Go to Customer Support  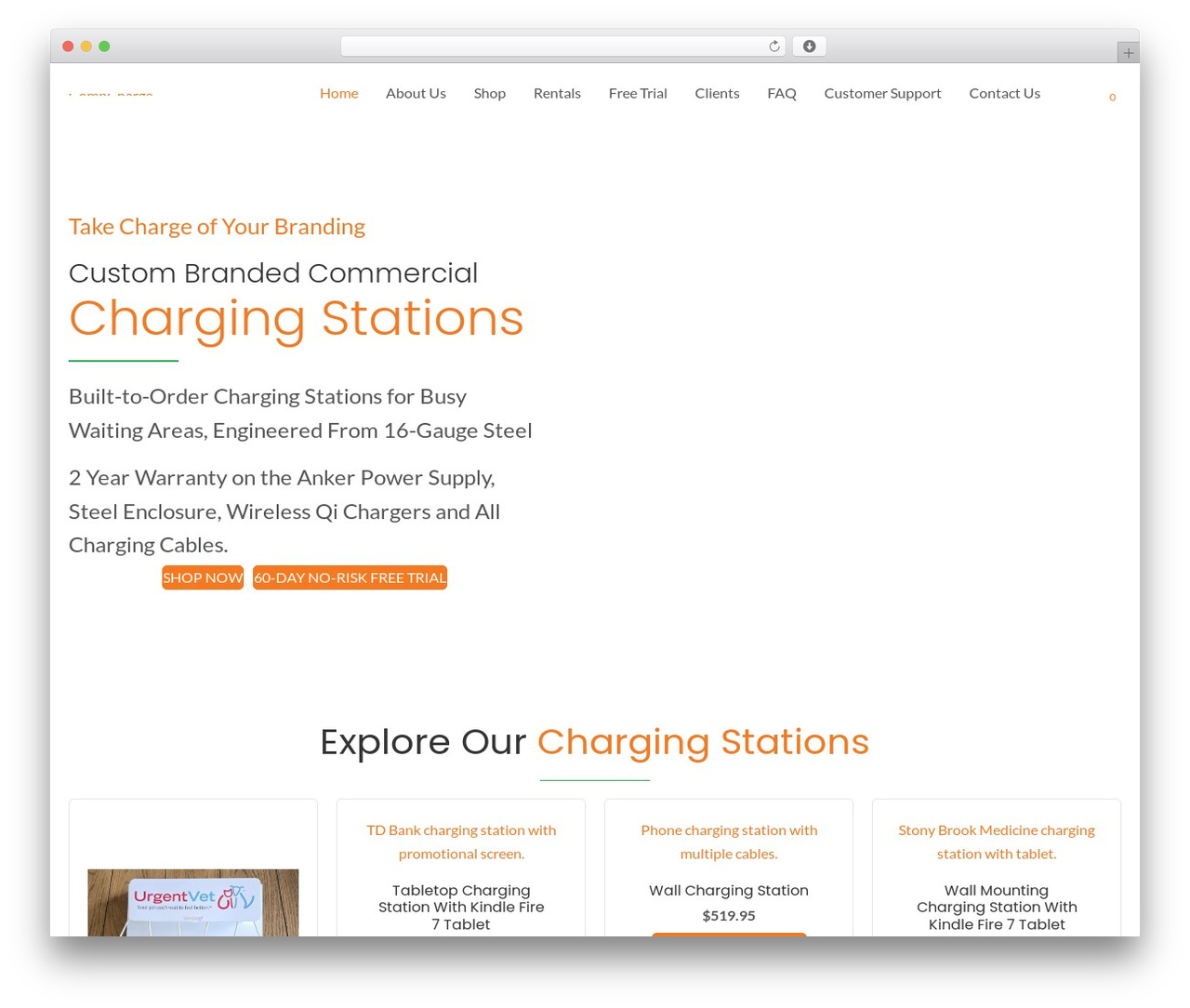882,93
